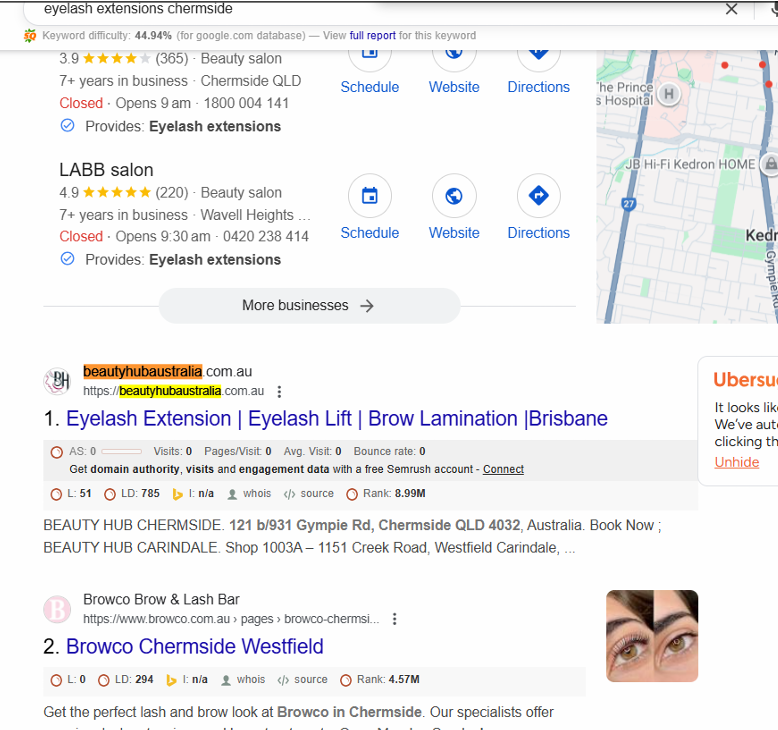Click whois icon under Beauty Hub result
778x730 pixels.
(x=232, y=494)
